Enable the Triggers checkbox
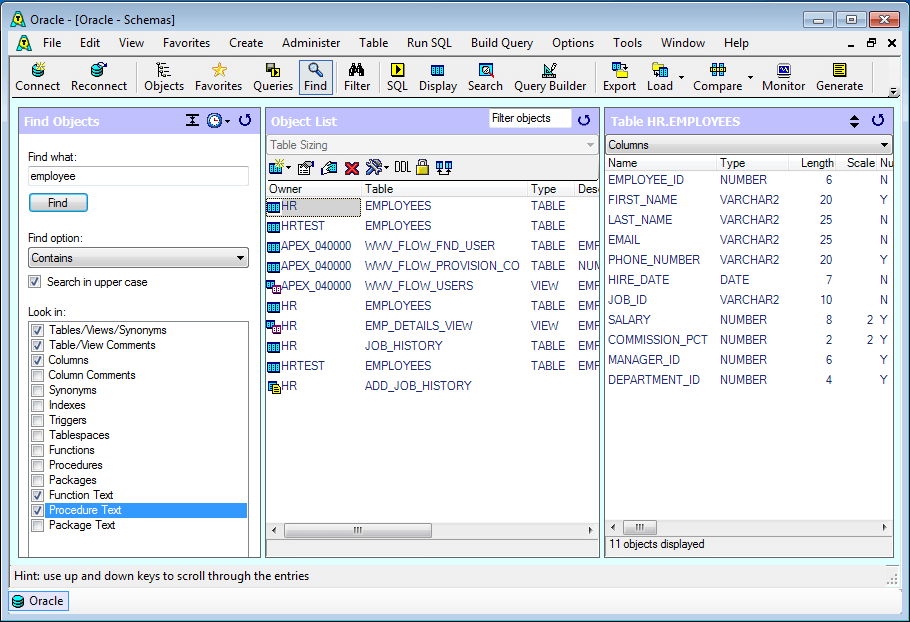The image size is (910, 622). coord(38,420)
